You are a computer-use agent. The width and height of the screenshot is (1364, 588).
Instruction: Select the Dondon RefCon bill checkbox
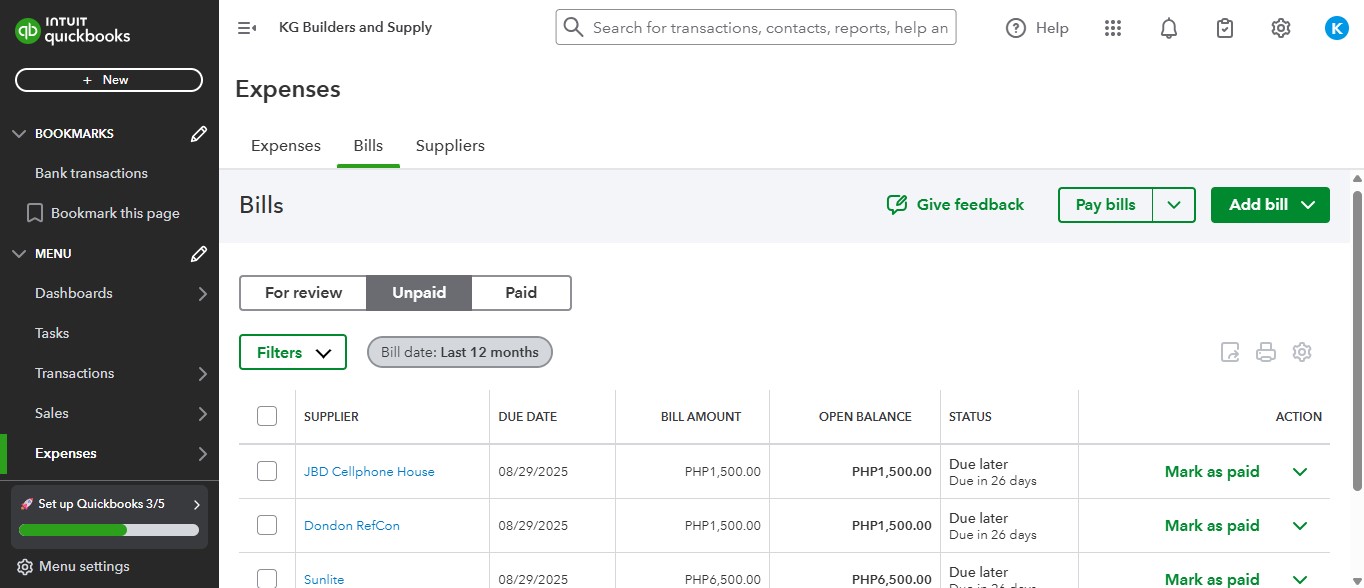267,525
